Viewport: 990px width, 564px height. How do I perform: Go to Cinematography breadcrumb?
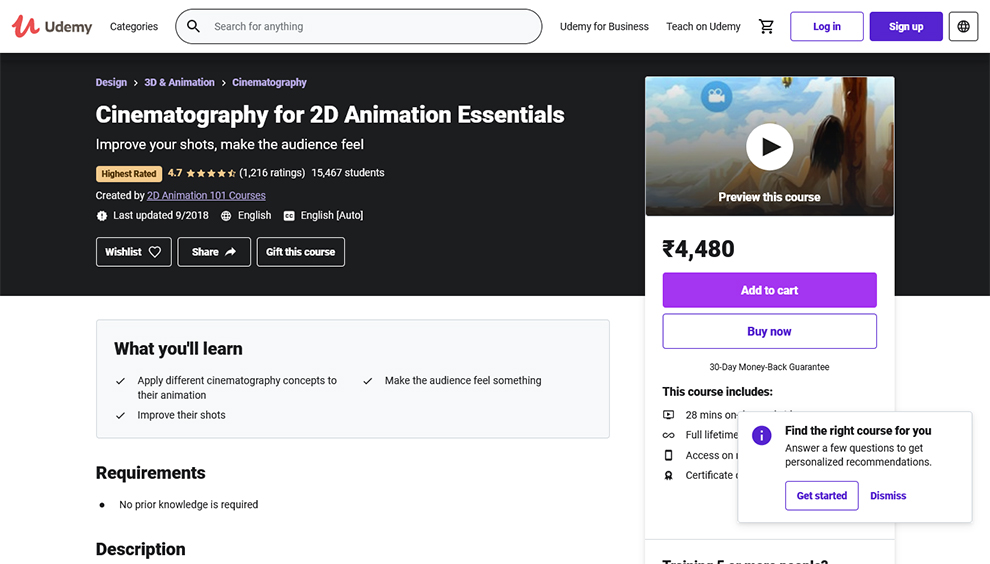tap(269, 83)
